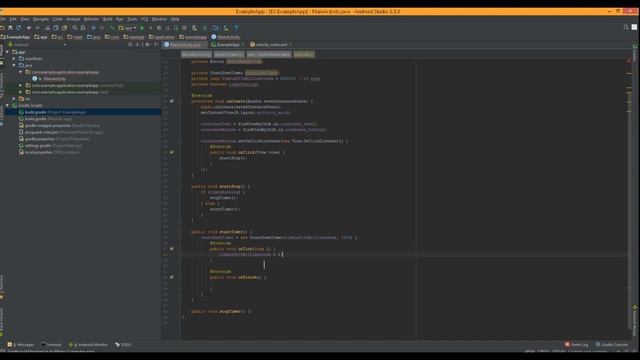This screenshot has height=360, width=640.
Task: Open the Messages tool window
Action: tap(21, 344)
